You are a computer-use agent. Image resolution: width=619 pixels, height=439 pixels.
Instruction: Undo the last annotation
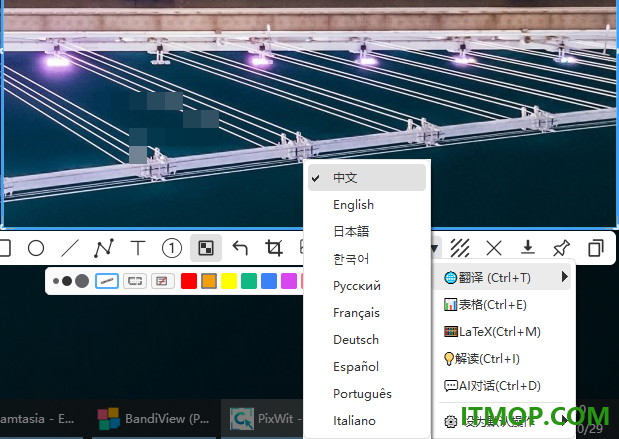click(x=240, y=248)
